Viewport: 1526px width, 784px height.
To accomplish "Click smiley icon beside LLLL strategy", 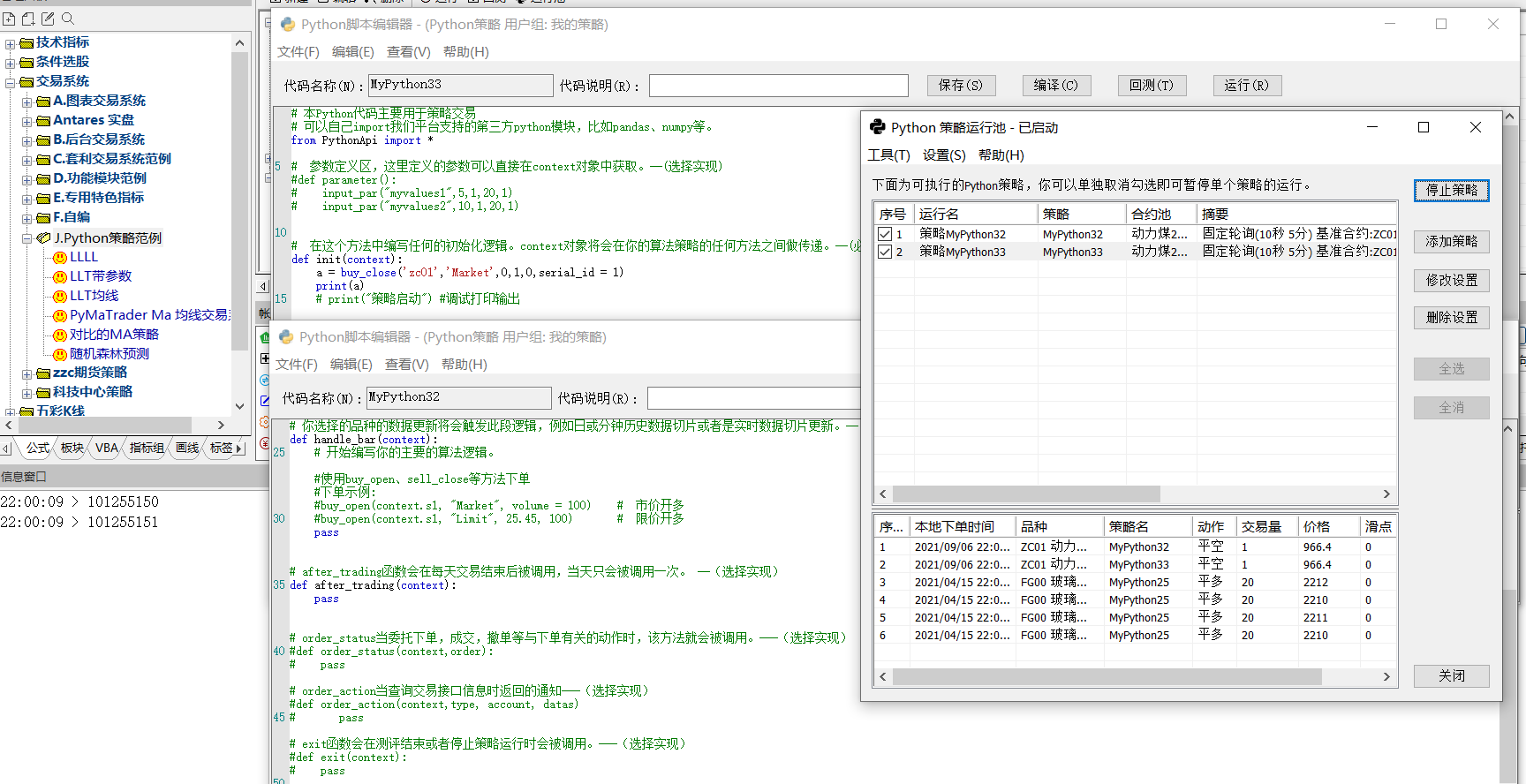I will [x=60, y=258].
